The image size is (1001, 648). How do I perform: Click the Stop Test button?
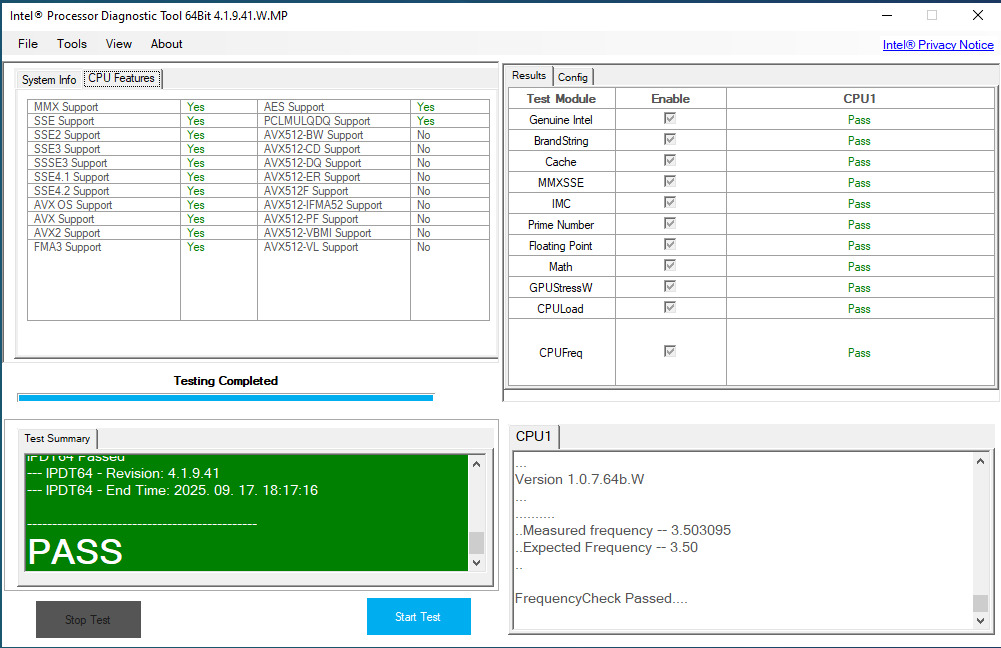[x=88, y=619]
